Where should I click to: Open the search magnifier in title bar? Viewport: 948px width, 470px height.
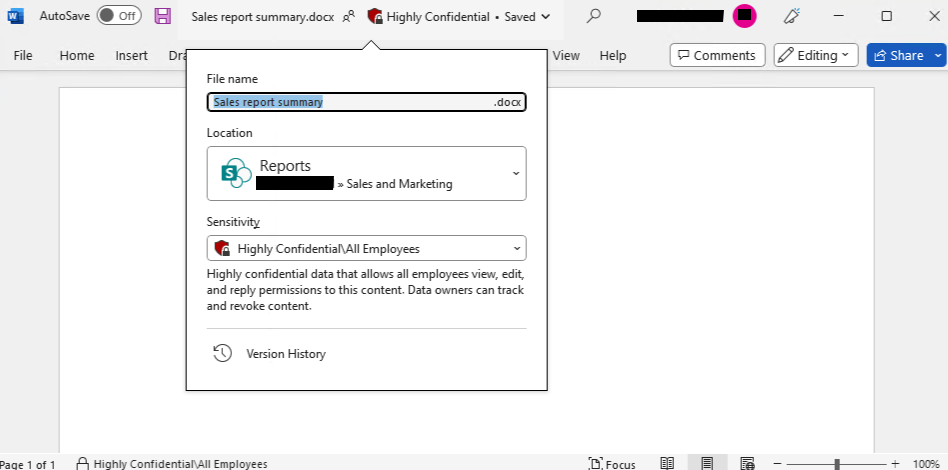(x=593, y=16)
